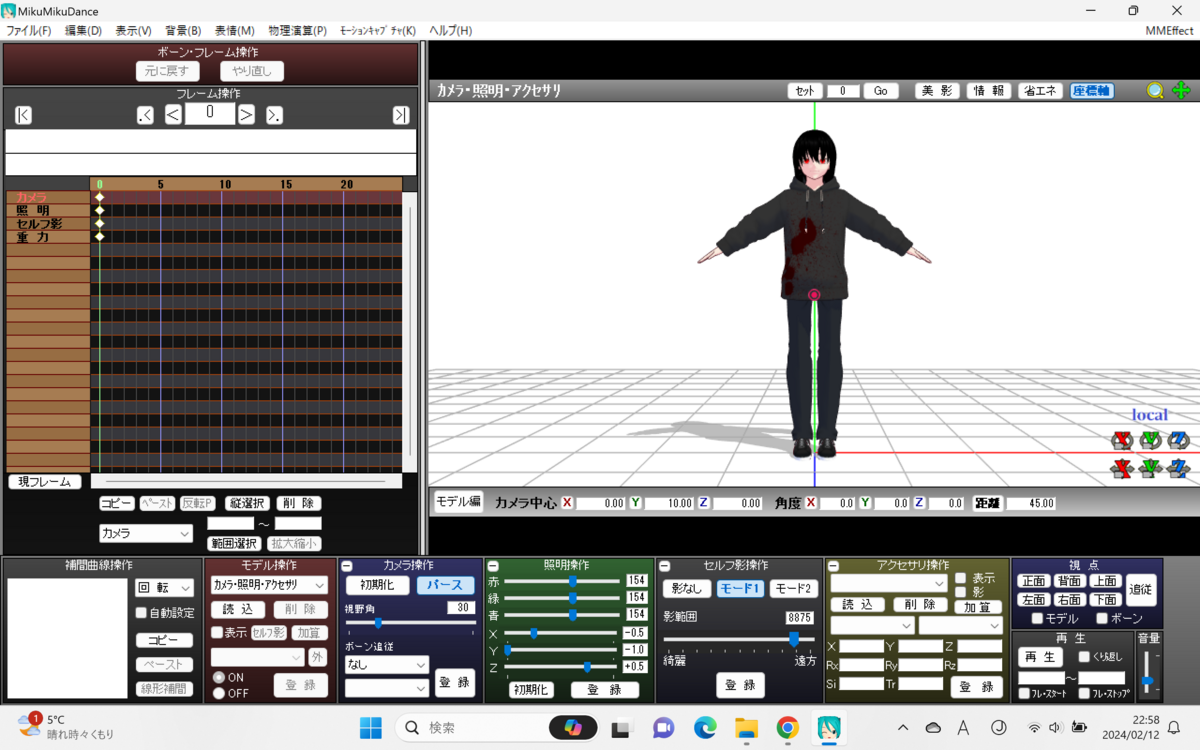Open the ファイル(F) menu
The height and width of the screenshot is (750, 1200).
click(29, 31)
